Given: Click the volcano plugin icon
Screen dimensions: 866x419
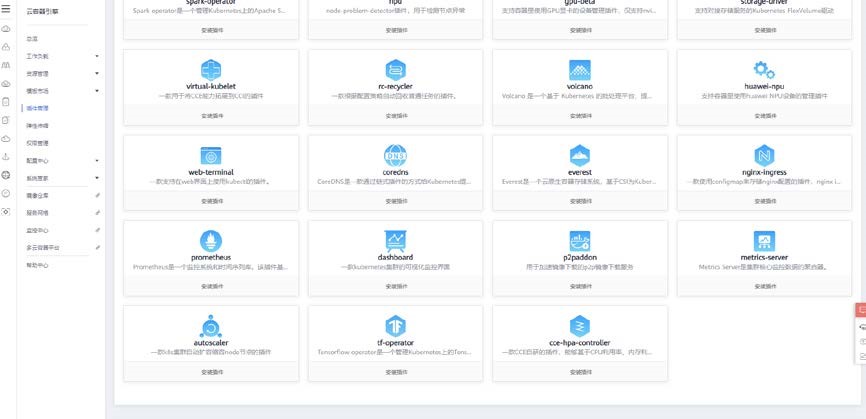Looking at the screenshot, I should [x=580, y=70].
